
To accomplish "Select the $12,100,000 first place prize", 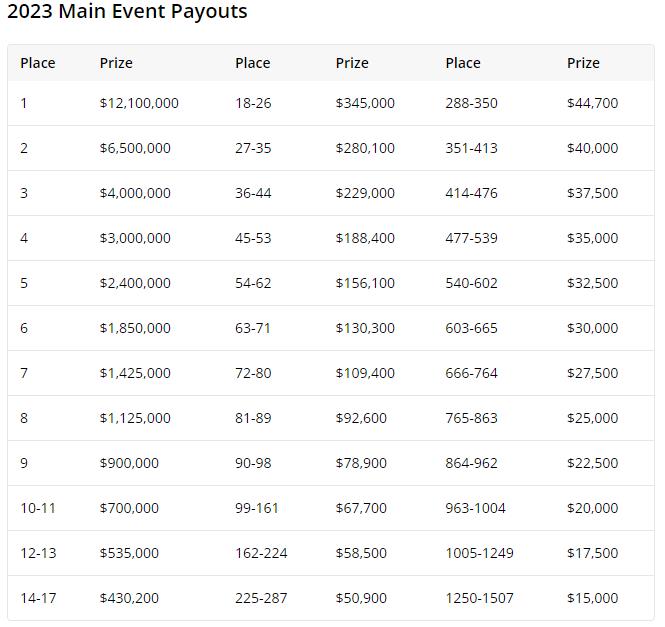I will click(x=139, y=103).
